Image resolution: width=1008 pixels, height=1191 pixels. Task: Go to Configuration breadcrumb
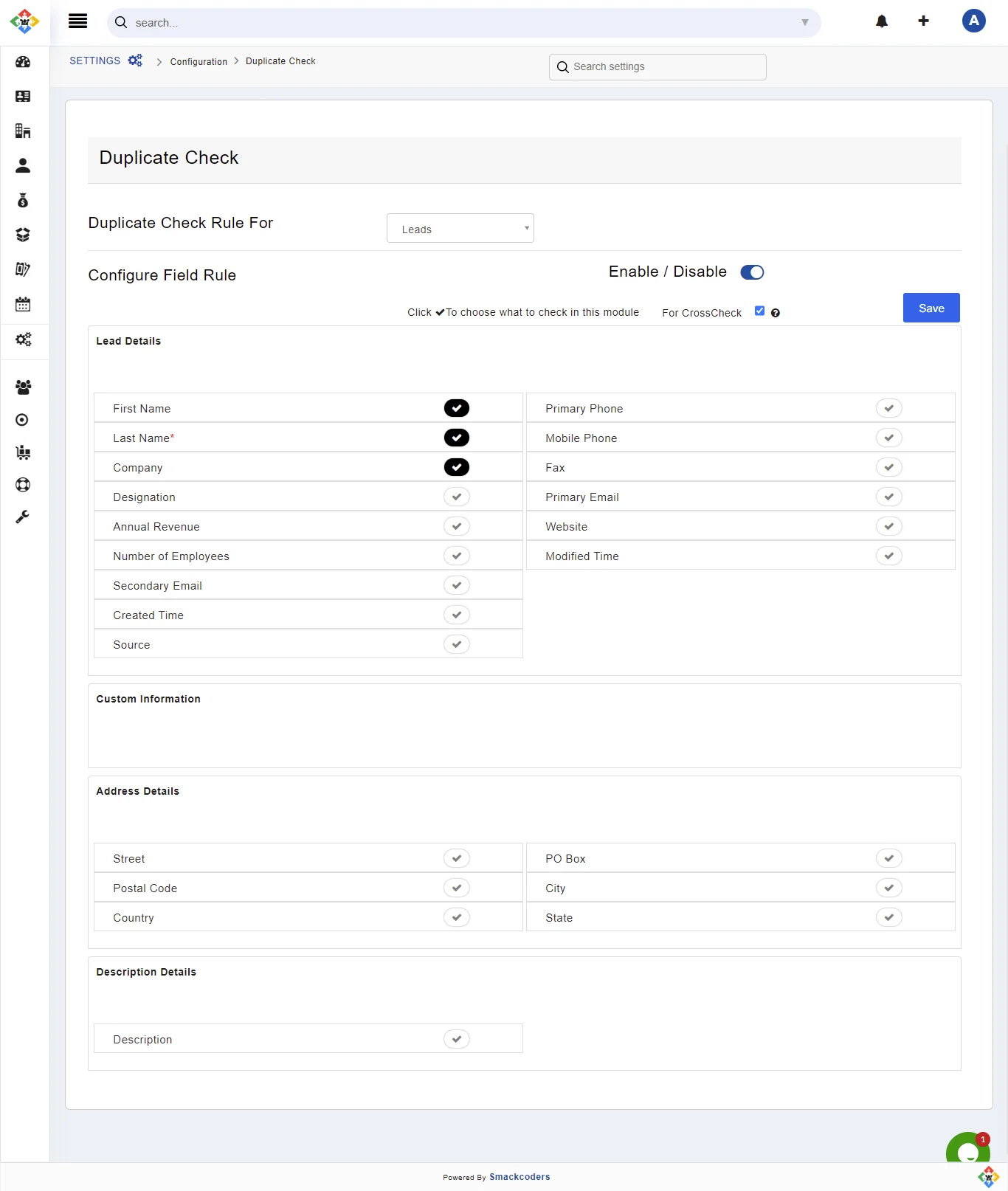(x=199, y=62)
